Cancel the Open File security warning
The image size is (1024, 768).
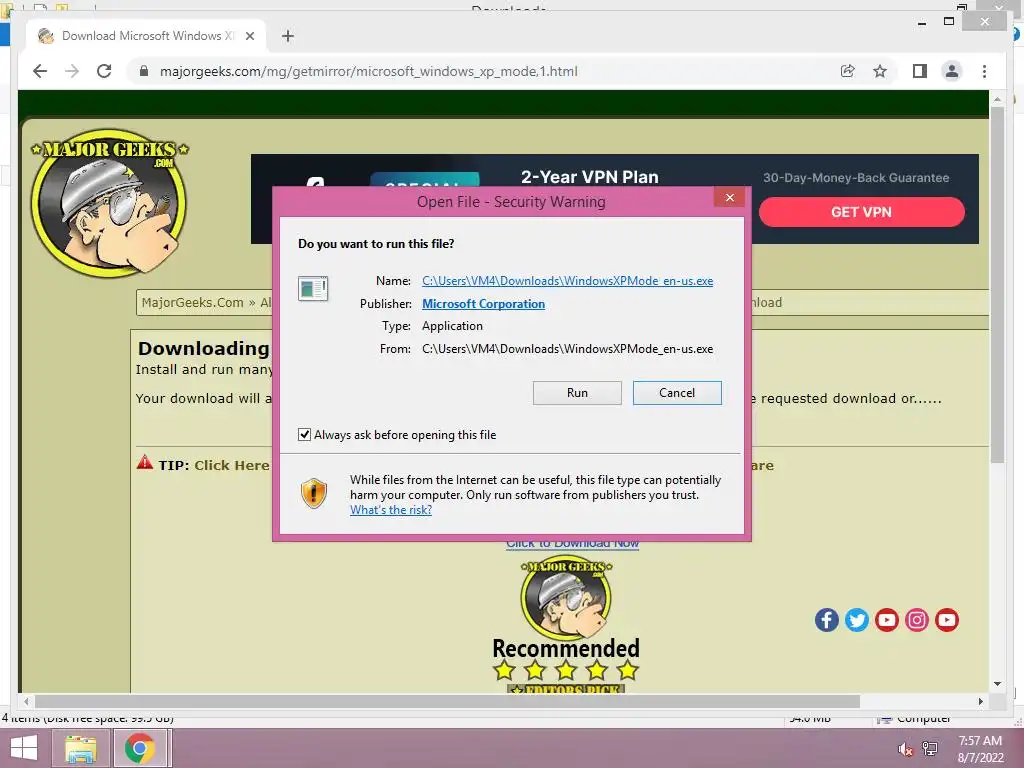(677, 392)
